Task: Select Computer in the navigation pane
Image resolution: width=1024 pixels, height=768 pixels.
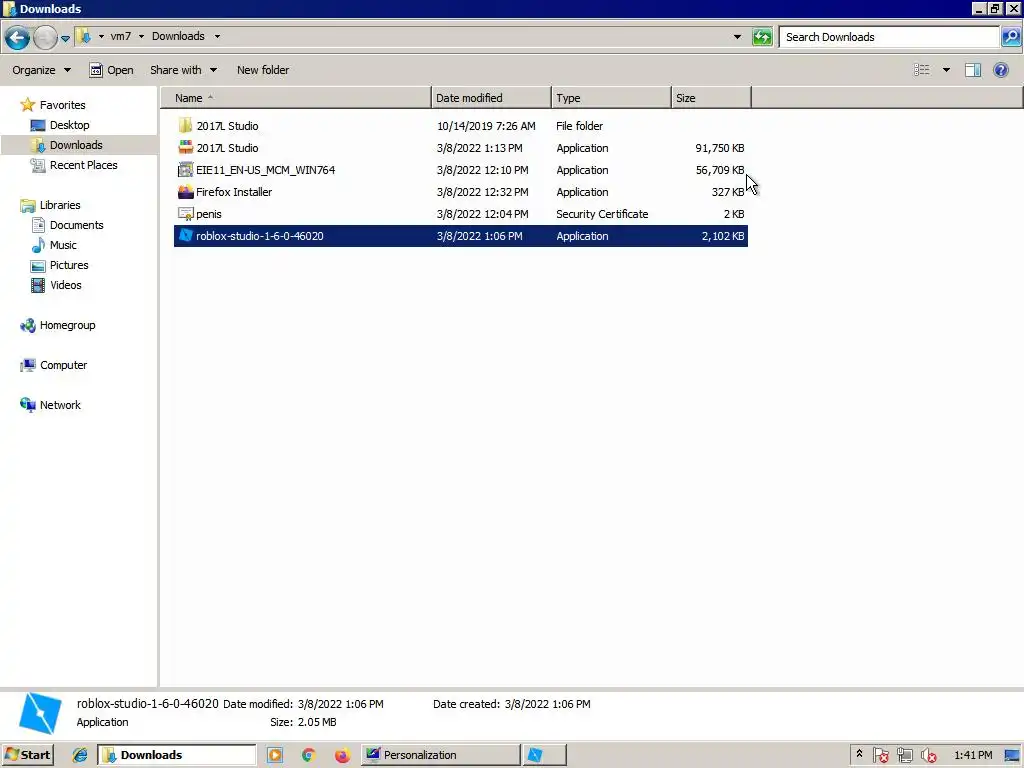Action: tap(63, 365)
